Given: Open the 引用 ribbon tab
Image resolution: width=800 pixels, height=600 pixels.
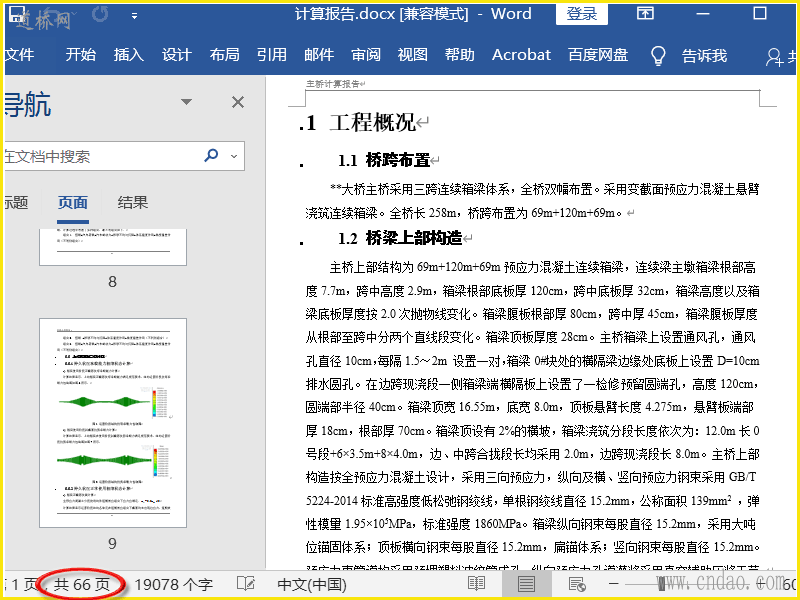Looking at the screenshot, I should 271,55.
